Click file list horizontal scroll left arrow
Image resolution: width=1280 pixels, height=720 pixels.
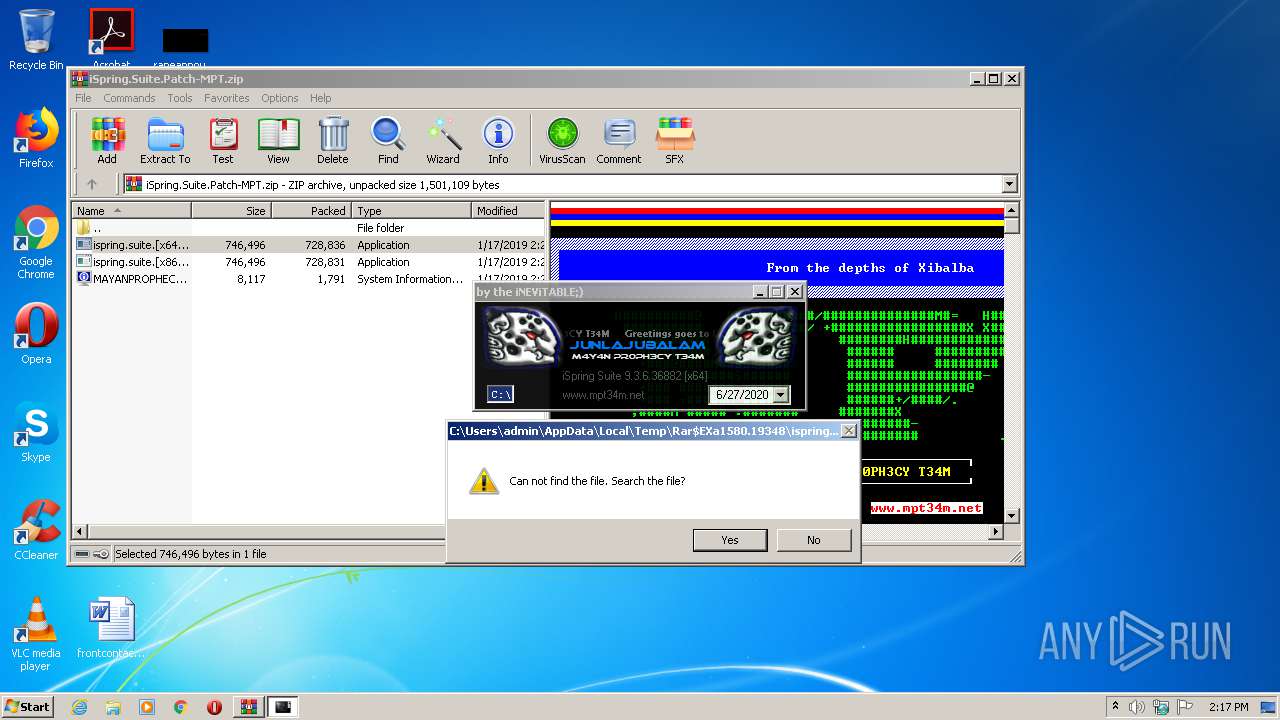point(81,531)
